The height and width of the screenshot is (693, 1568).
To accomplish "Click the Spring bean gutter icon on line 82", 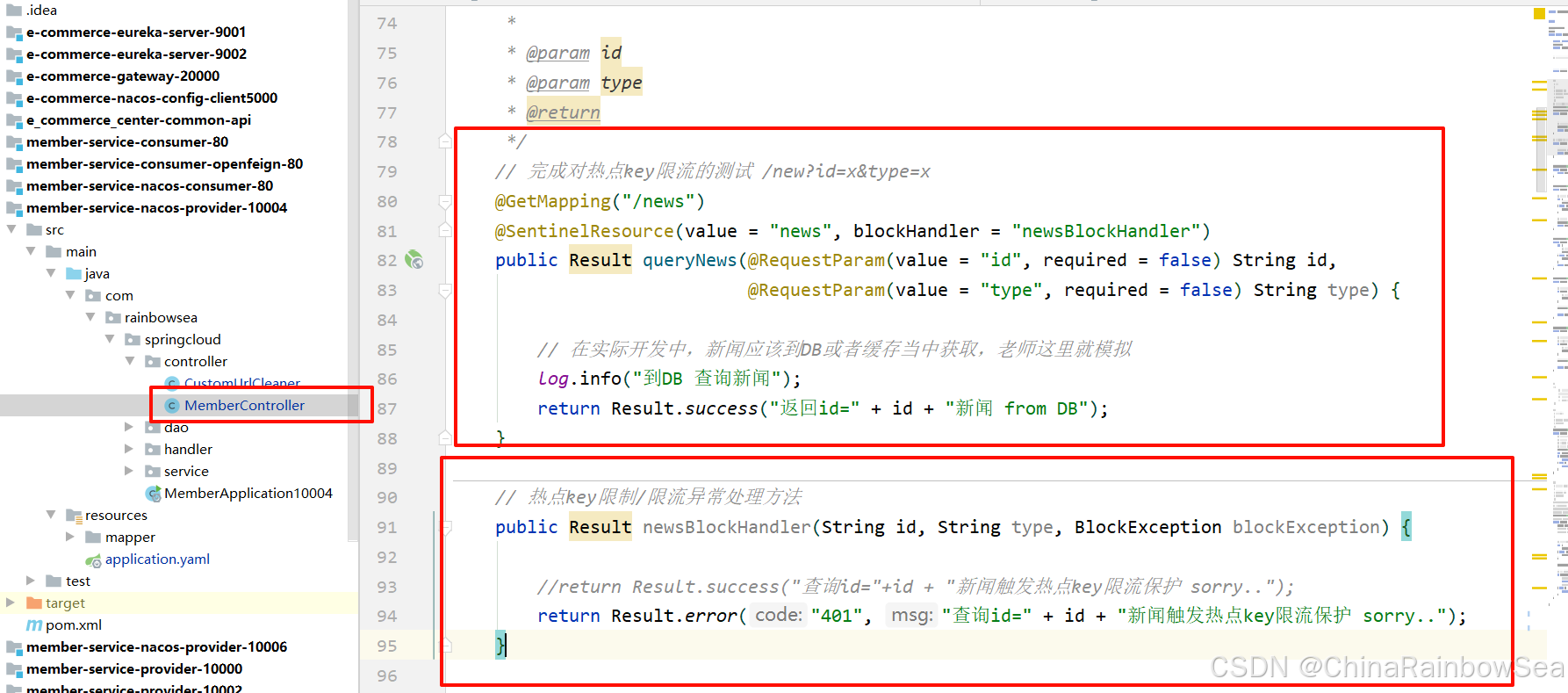I will [x=414, y=260].
